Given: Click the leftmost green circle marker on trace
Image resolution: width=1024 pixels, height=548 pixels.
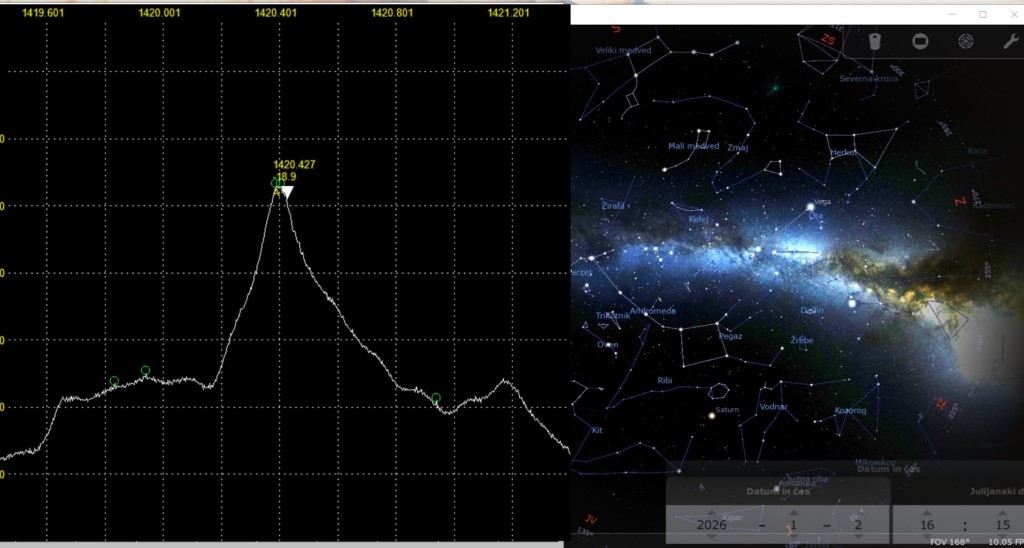Looking at the screenshot, I should [114, 381].
